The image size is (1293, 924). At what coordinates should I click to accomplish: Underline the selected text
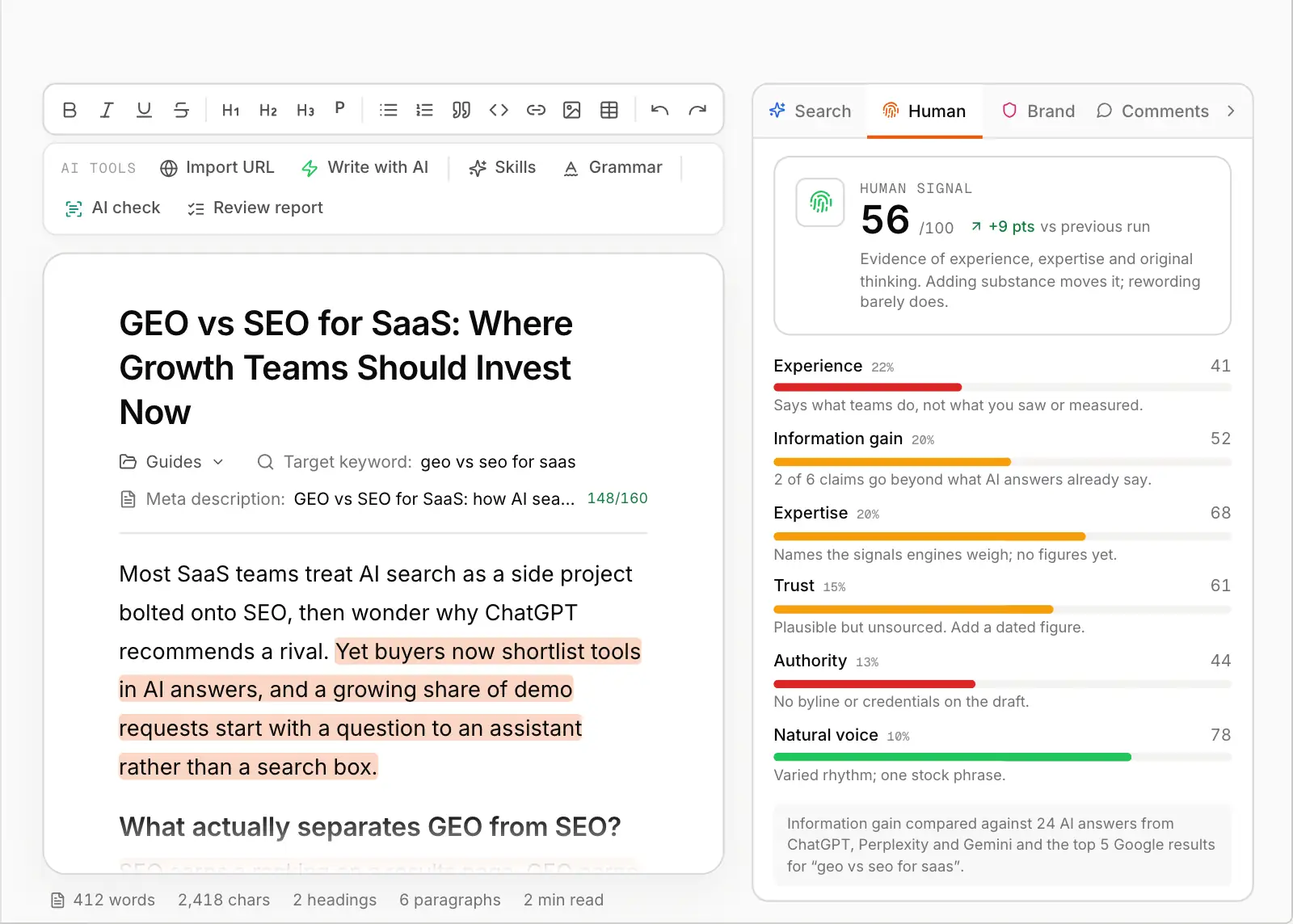(x=144, y=110)
